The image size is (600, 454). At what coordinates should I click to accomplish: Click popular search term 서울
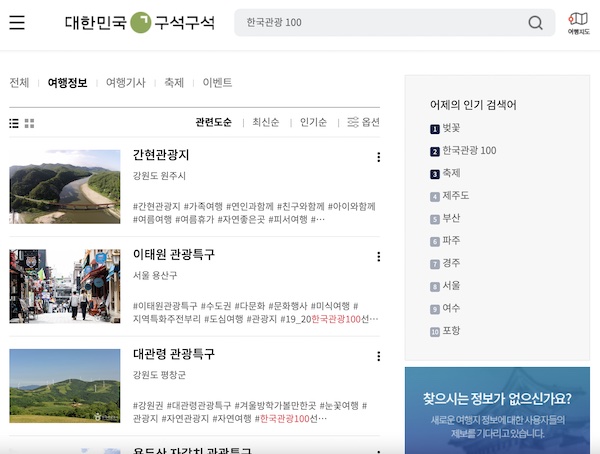[x=451, y=286]
